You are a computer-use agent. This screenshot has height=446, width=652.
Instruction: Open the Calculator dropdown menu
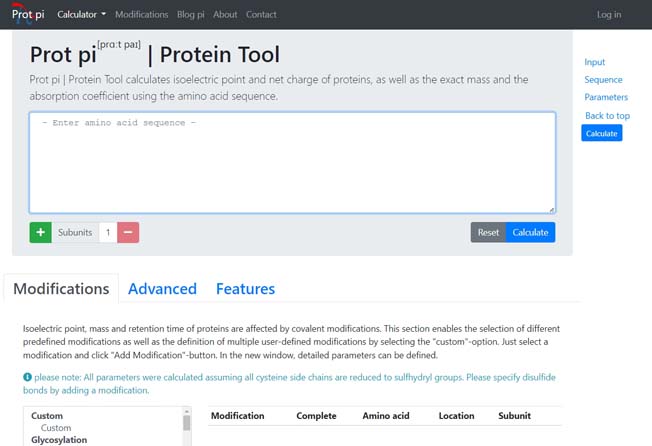click(81, 15)
